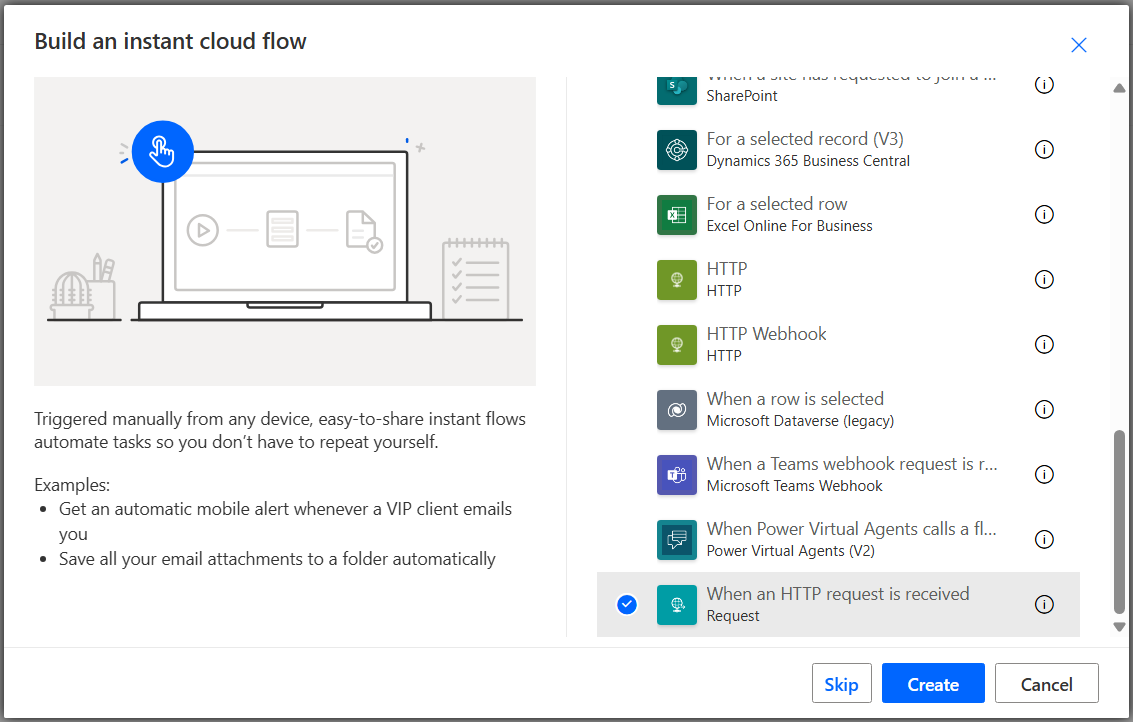Show details for the Request trigger
The height and width of the screenshot is (722, 1133).
point(1044,604)
